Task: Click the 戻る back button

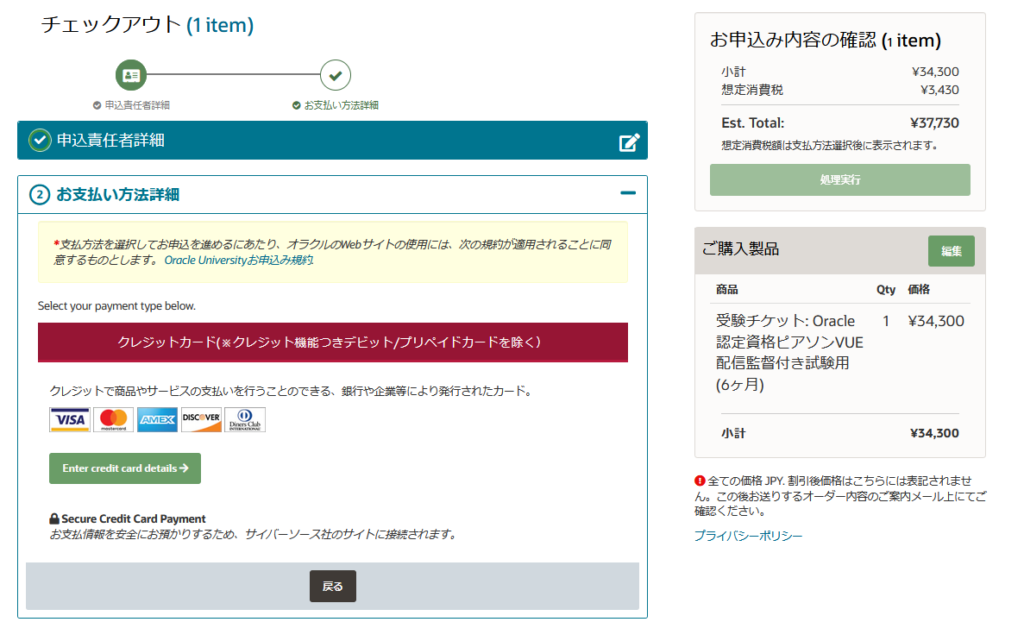Action: pos(332,586)
